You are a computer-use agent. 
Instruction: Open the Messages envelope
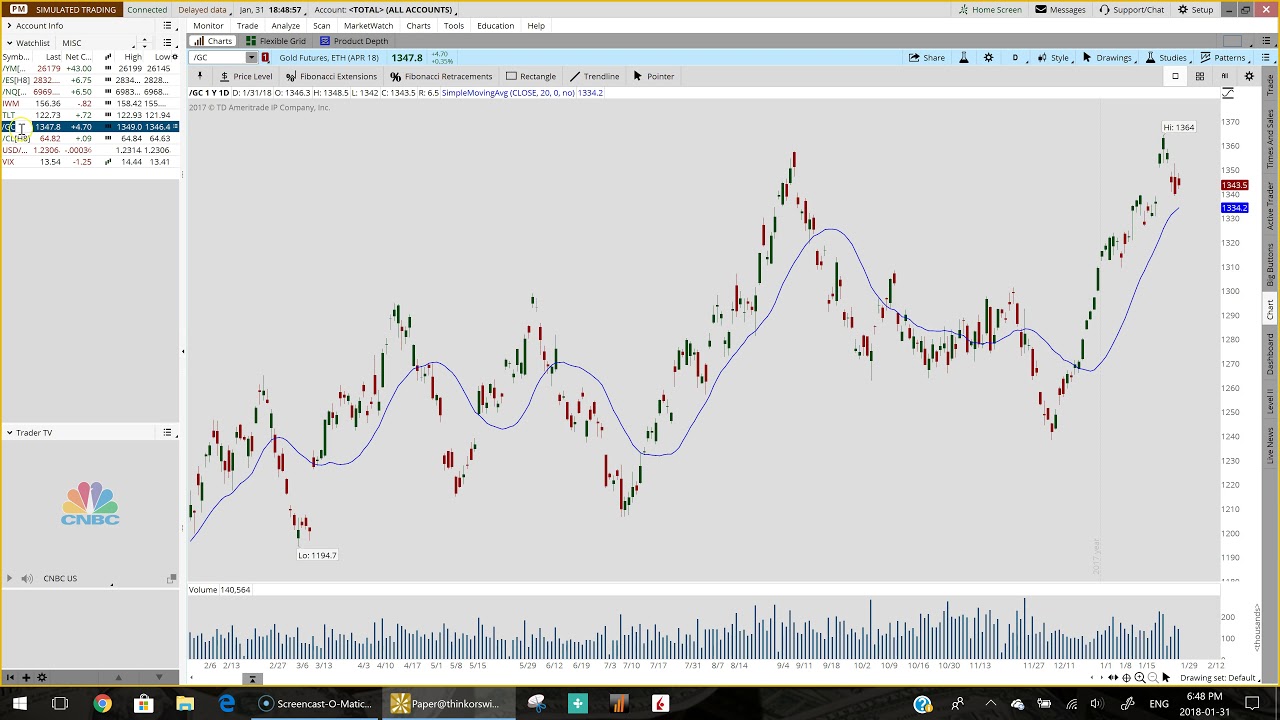pyautogui.click(x=1060, y=10)
